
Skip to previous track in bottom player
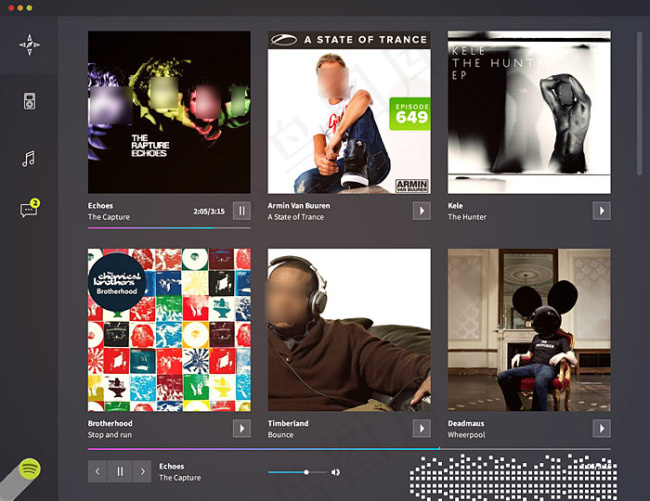[x=97, y=471]
